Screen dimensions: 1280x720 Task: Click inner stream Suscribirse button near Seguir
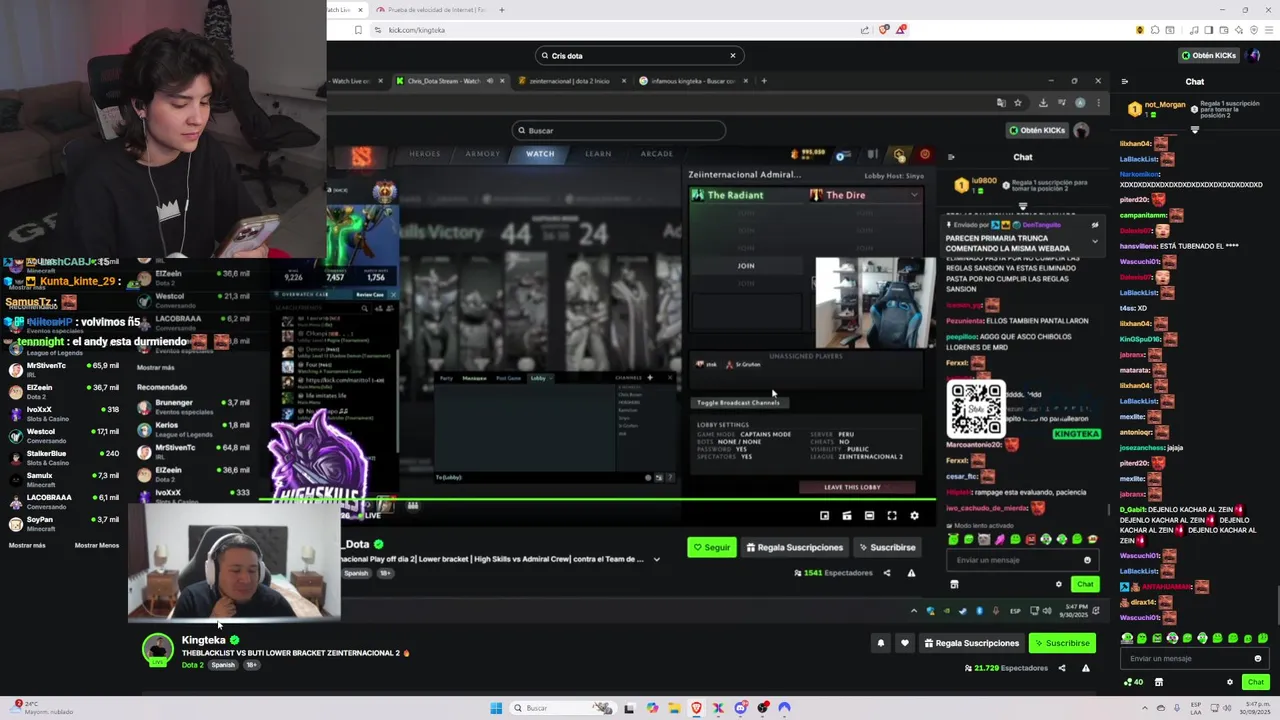[887, 547]
